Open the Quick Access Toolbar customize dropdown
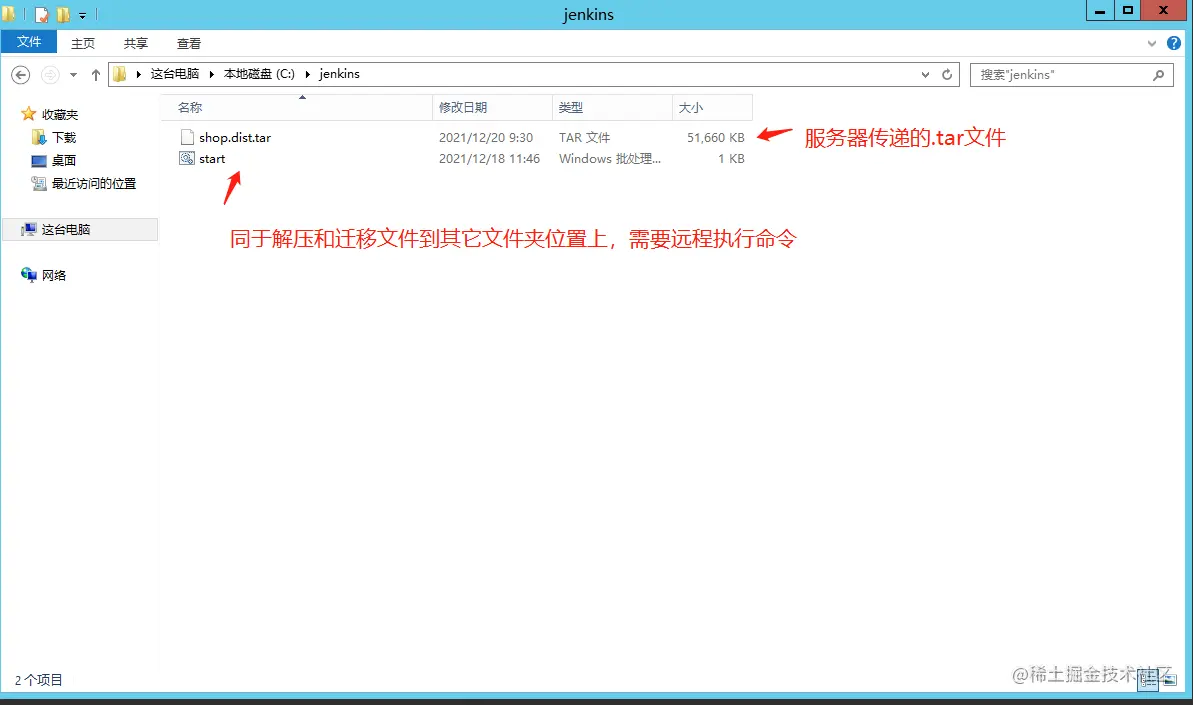Viewport: 1193px width, 705px height. (x=82, y=15)
